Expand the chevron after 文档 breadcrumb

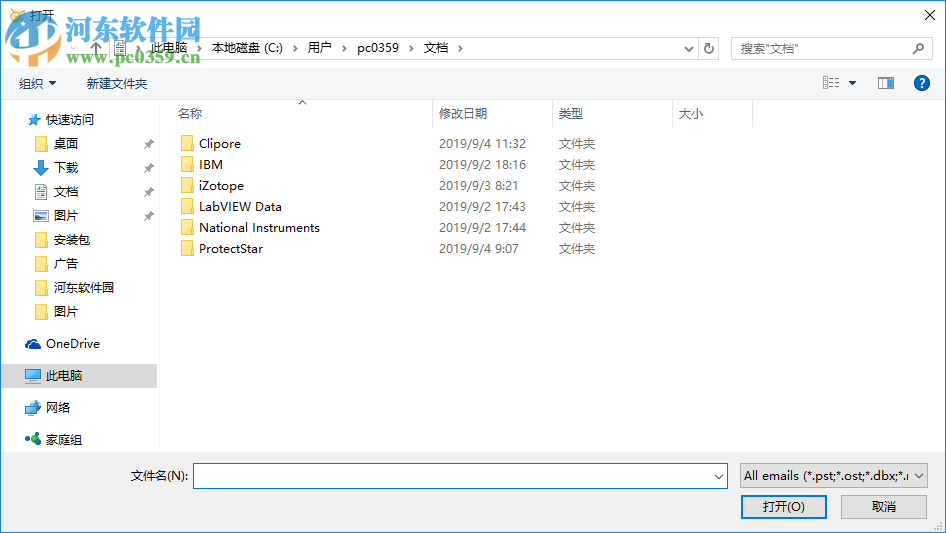(x=460, y=48)
